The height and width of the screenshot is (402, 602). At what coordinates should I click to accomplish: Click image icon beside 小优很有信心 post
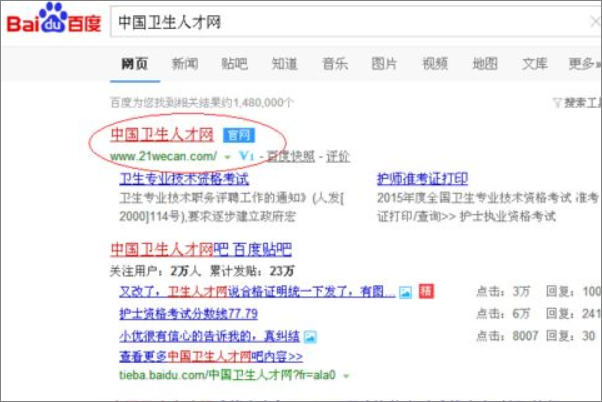[310, 337]
